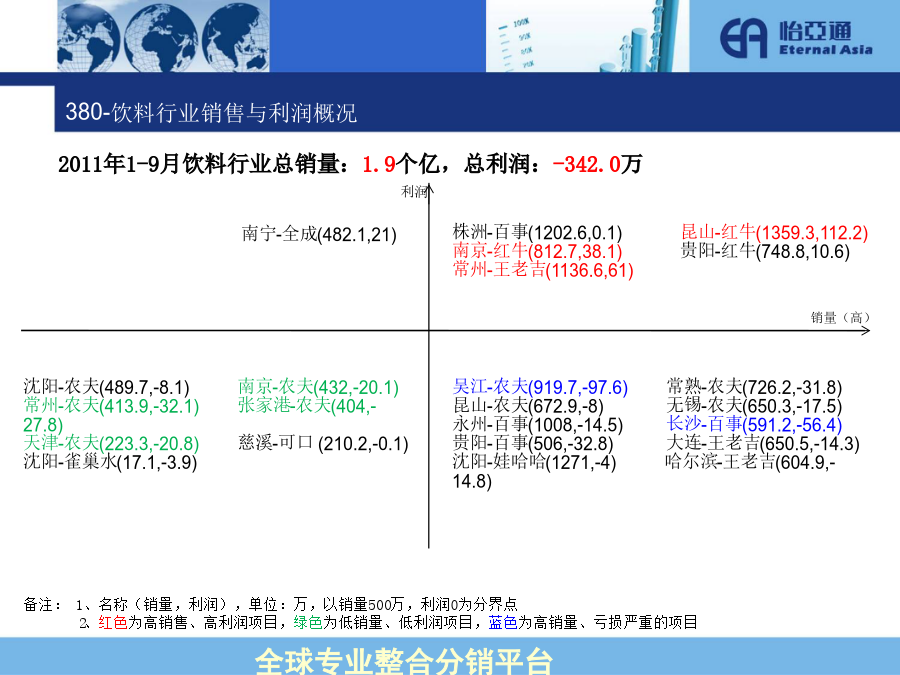
Task: Select the red total profit value -342.0
Action: coord(587,165)
